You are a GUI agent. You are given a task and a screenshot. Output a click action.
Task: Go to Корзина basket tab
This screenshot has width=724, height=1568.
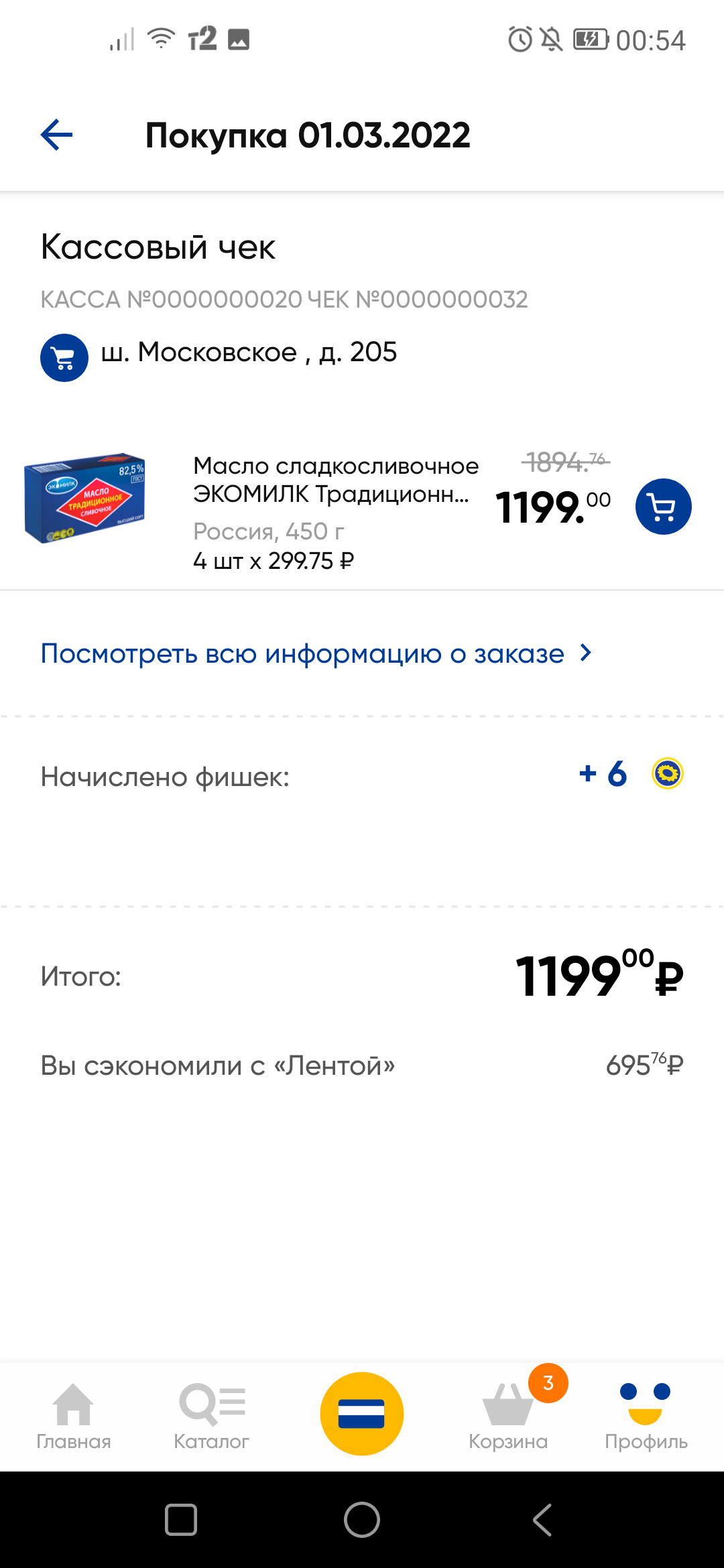click(x=507, y=1413)
